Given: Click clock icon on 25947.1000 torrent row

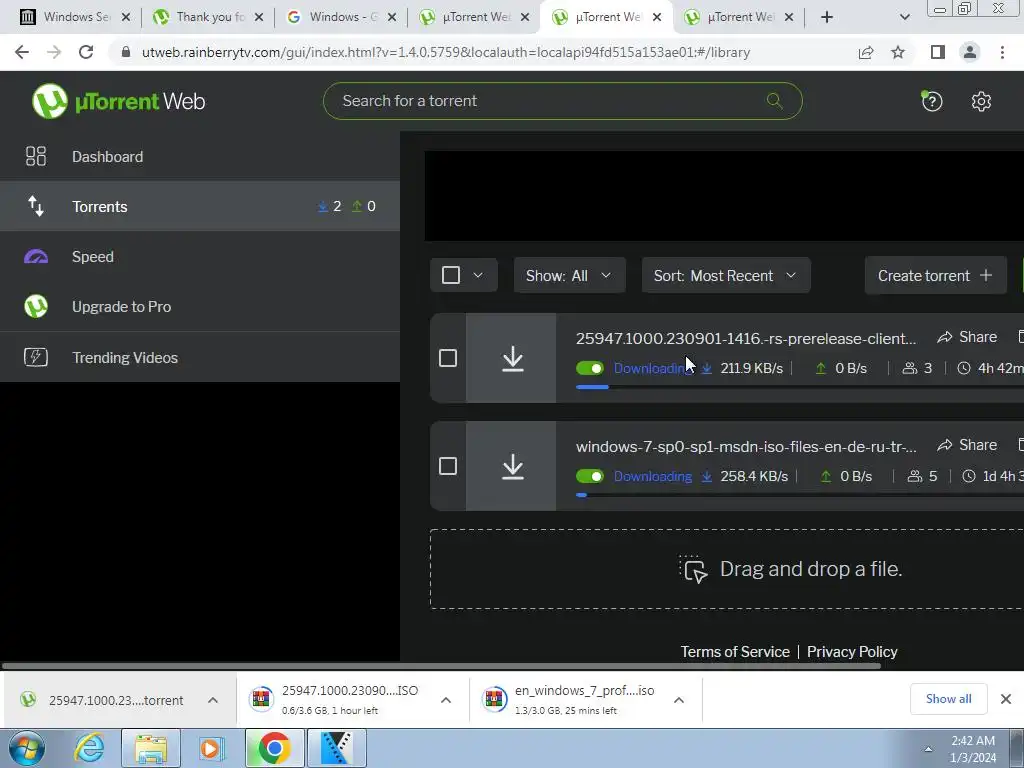Looking at the screenshot, I should (964, 368).
